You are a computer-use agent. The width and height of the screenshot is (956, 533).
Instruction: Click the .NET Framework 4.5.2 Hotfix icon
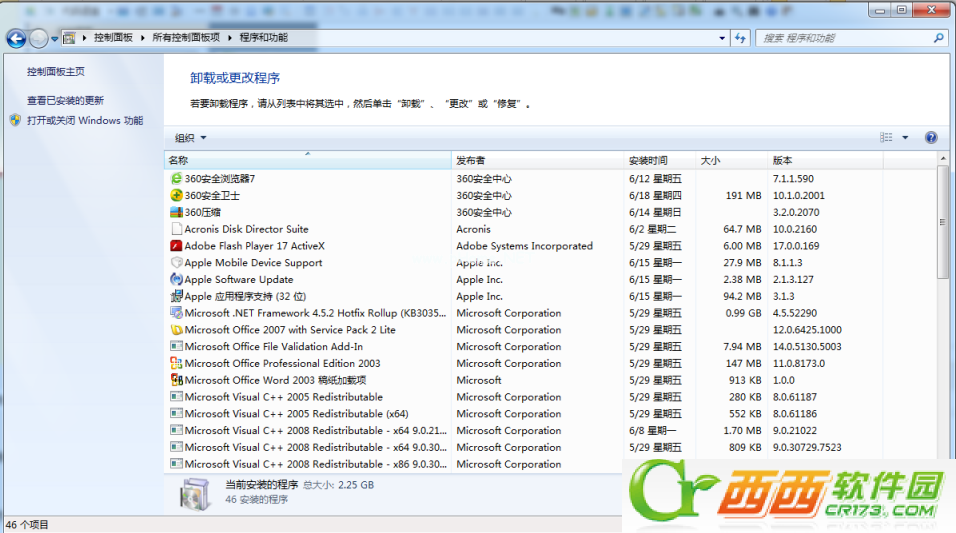pos(176,313)
